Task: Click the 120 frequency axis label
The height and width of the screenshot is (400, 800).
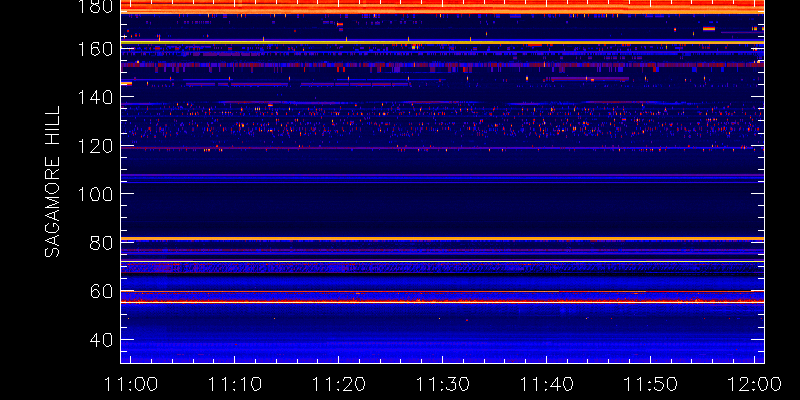Action: [94, 146]
